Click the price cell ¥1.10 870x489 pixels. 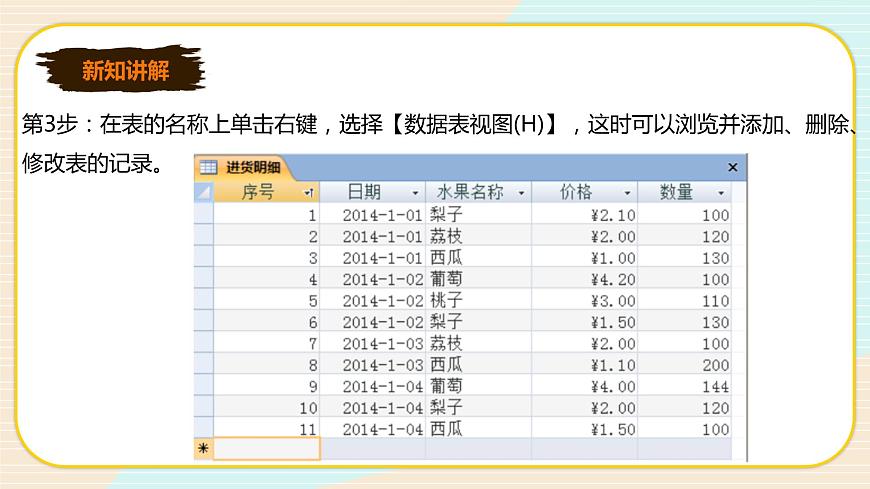584,364
